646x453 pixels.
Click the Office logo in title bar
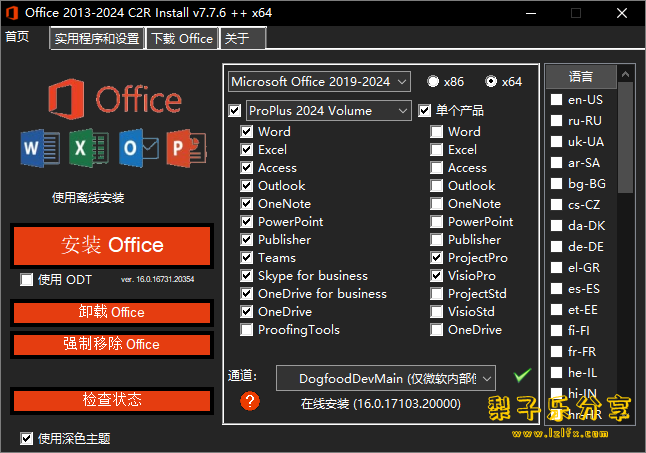pyautogui.click(x=12, y=13)
